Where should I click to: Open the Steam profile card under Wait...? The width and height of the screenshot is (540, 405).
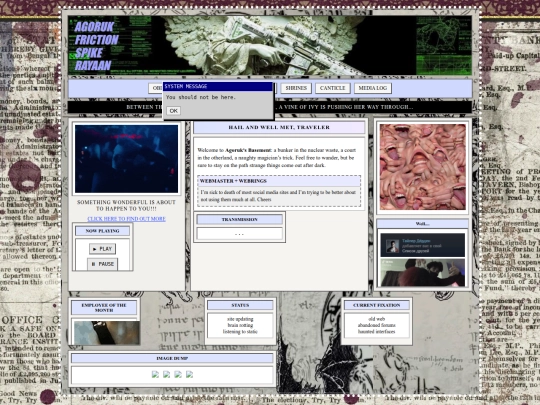click(423, 245)
